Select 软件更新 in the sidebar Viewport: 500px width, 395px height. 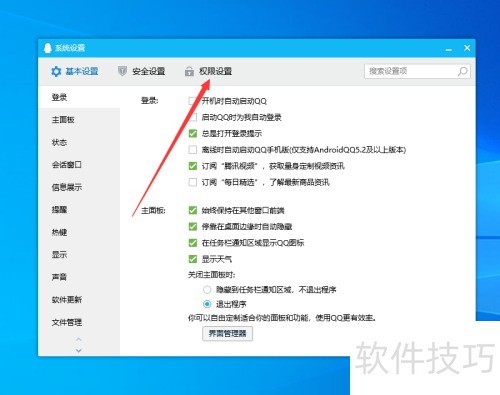(79, 300)
